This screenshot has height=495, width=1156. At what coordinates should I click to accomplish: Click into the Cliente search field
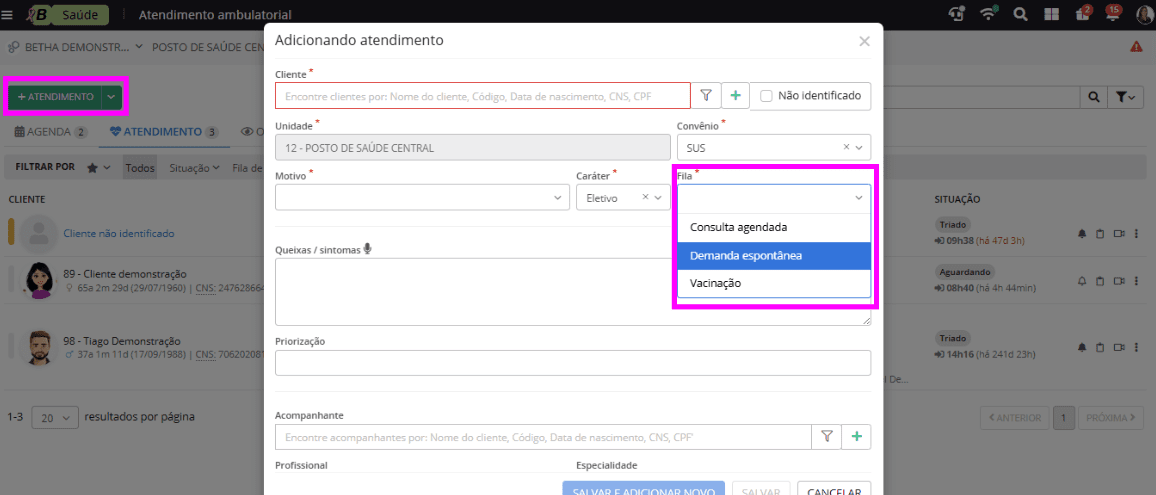[483, 96]
